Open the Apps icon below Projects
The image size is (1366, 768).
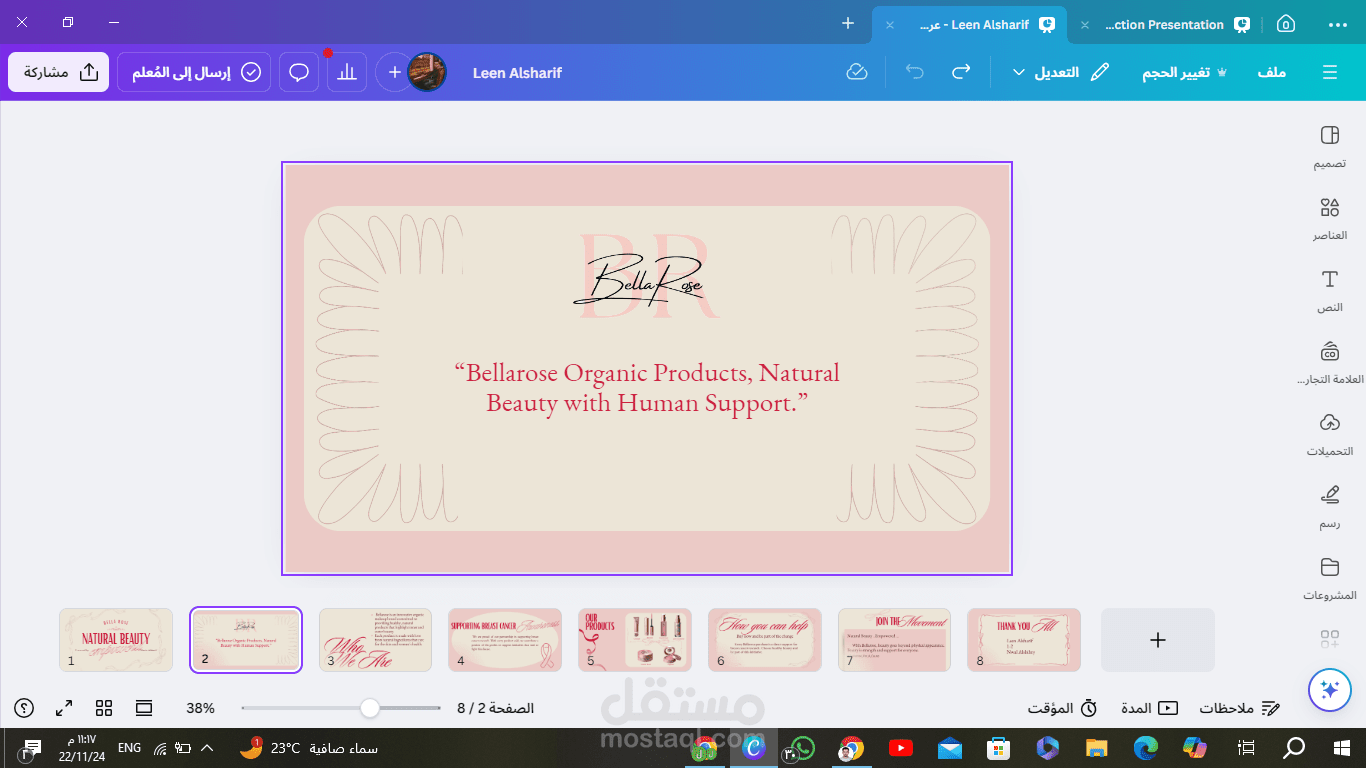pyautogui.click(x=1329, y=638)
